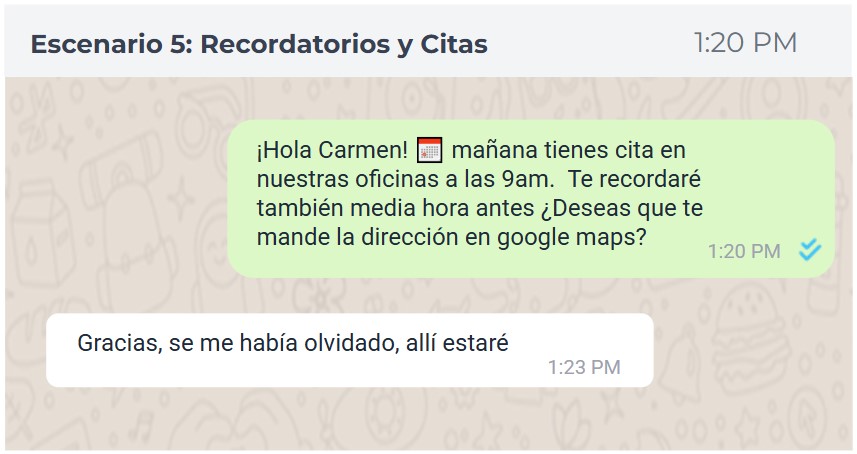The width and height of the screenshot is (857, 454).
Task: Click the calendar emoji in the green message
Action: point(429,150)
